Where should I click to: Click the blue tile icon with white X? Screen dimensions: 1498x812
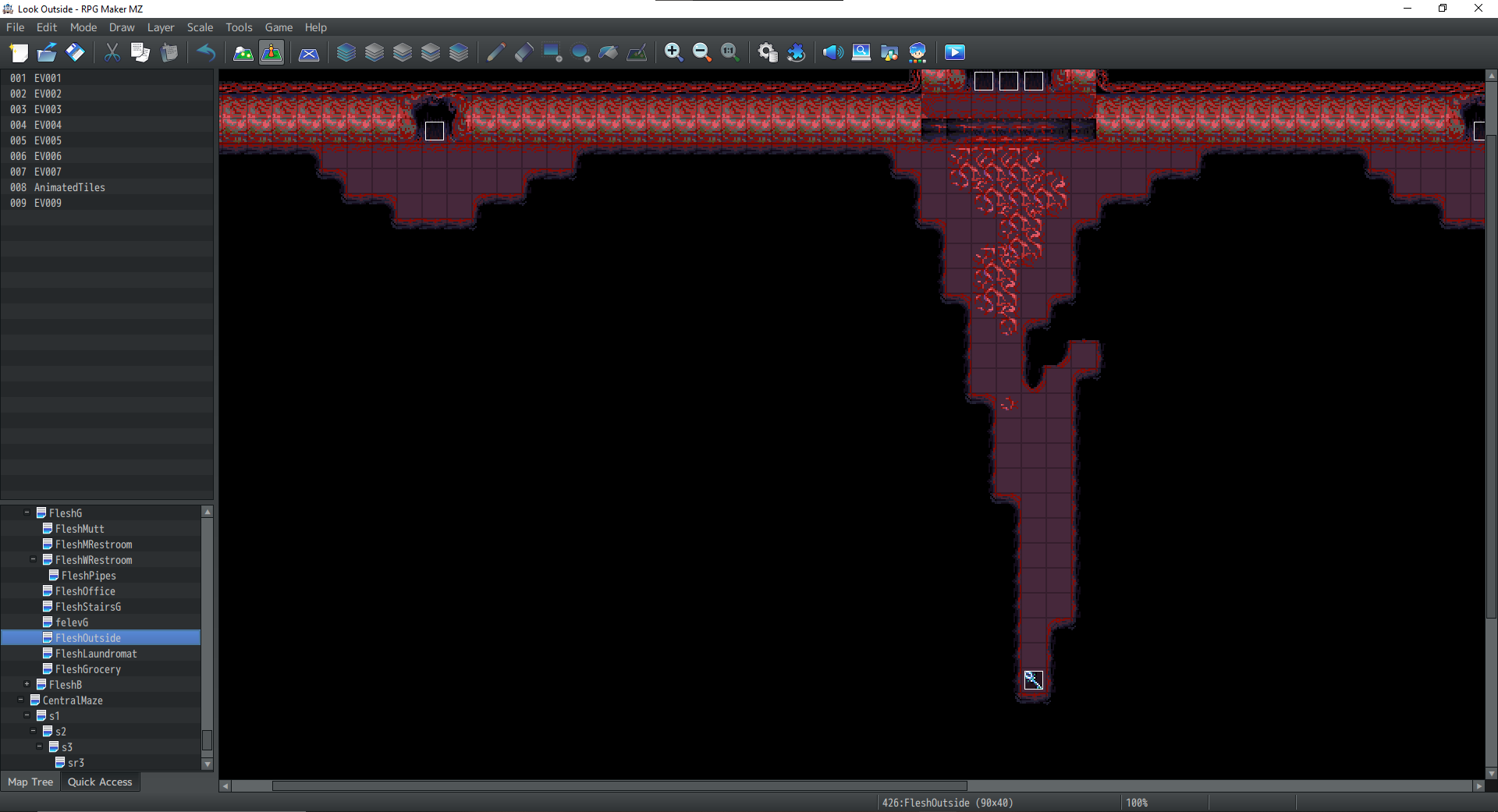click(x=309, y=52)
